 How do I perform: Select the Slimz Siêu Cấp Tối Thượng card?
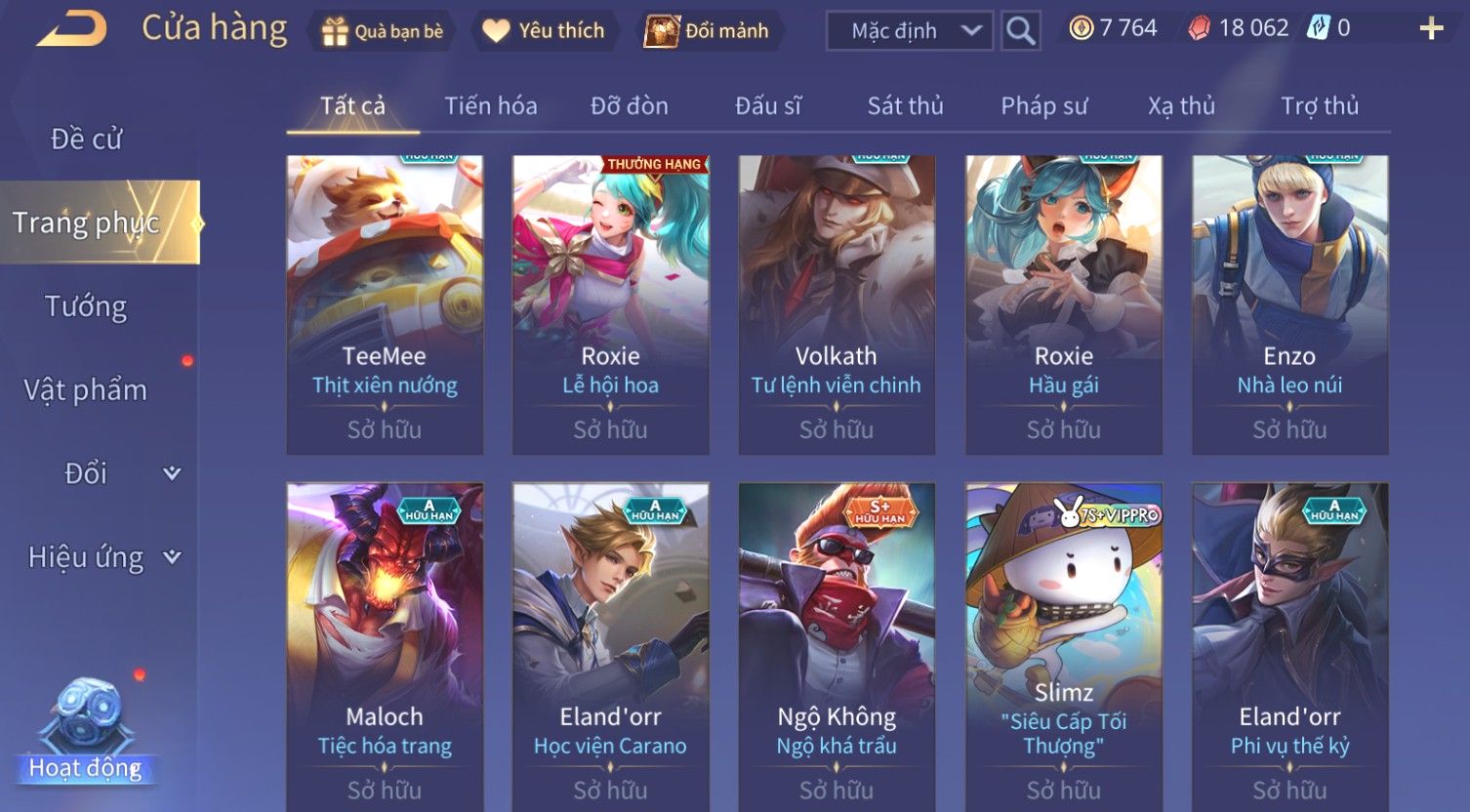1064,646
